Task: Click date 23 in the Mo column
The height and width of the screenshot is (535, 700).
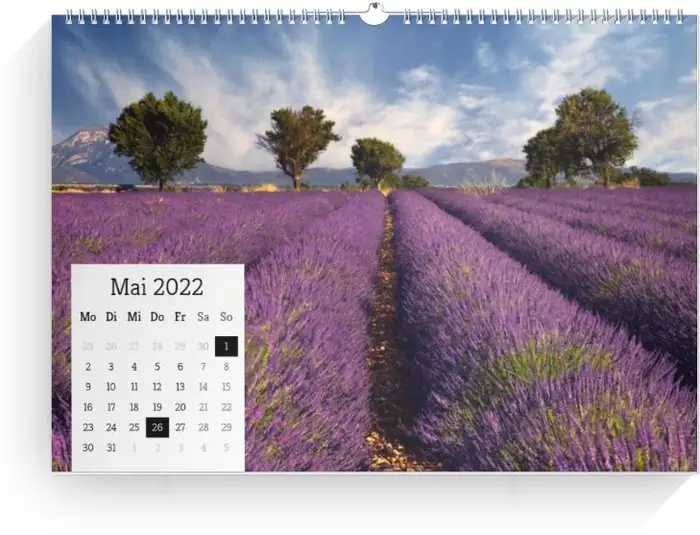Action: coord(88,427)
